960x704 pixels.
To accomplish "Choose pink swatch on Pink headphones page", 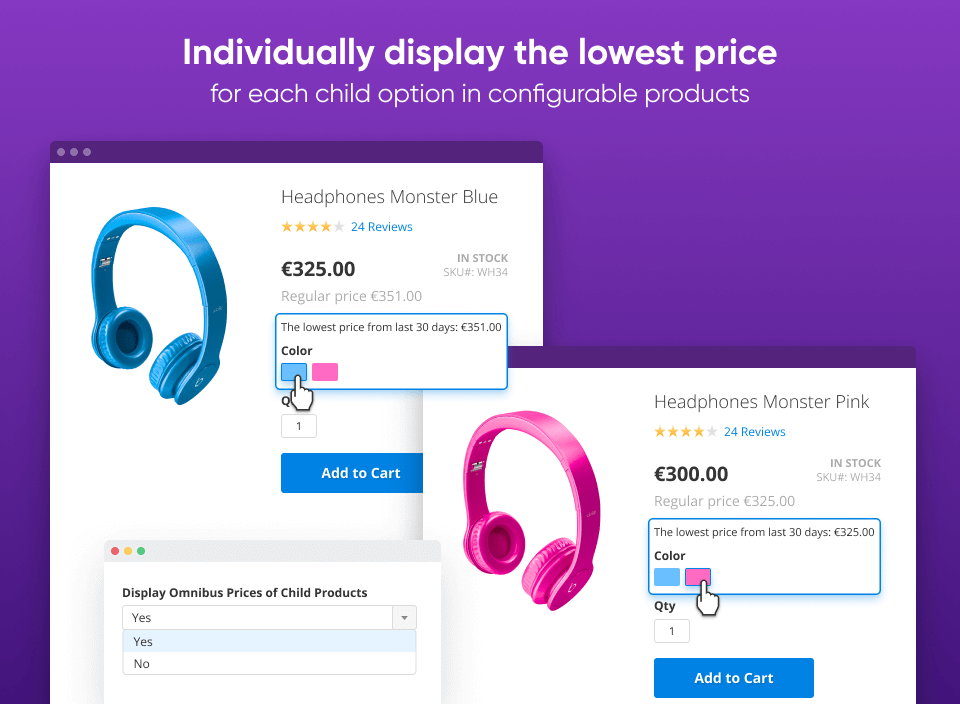I will (697, 577).
